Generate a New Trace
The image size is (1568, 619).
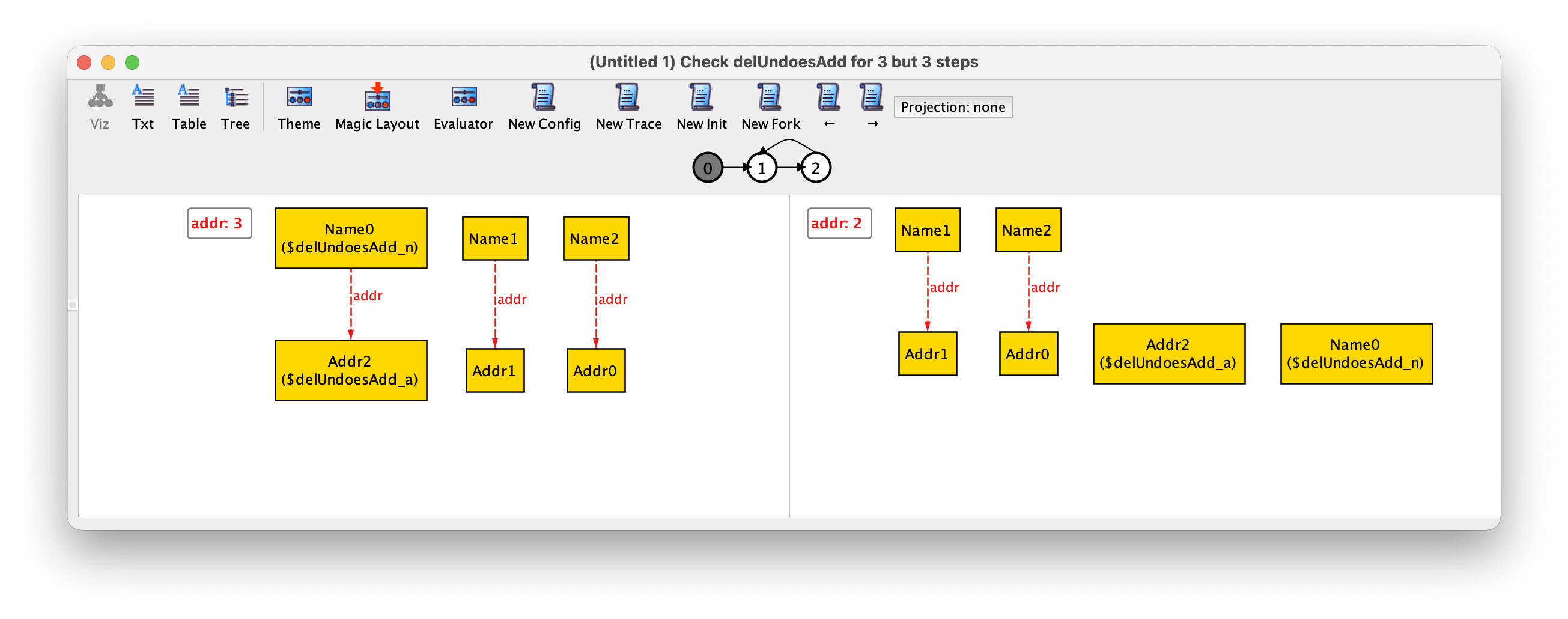point(629,106)
